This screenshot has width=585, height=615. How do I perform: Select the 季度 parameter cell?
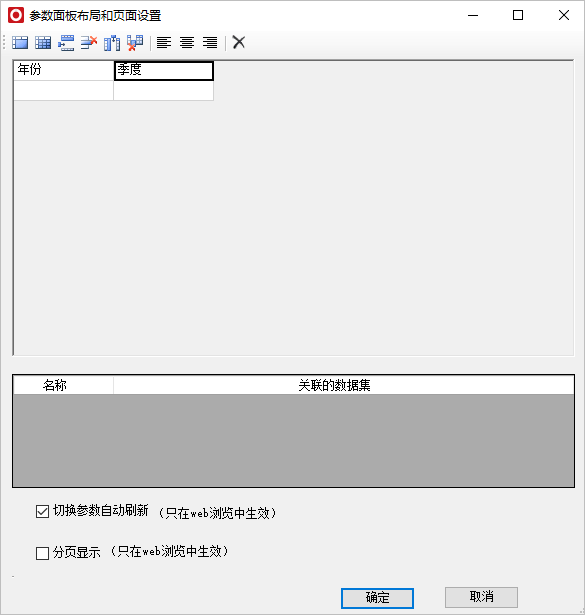(164, 71)
